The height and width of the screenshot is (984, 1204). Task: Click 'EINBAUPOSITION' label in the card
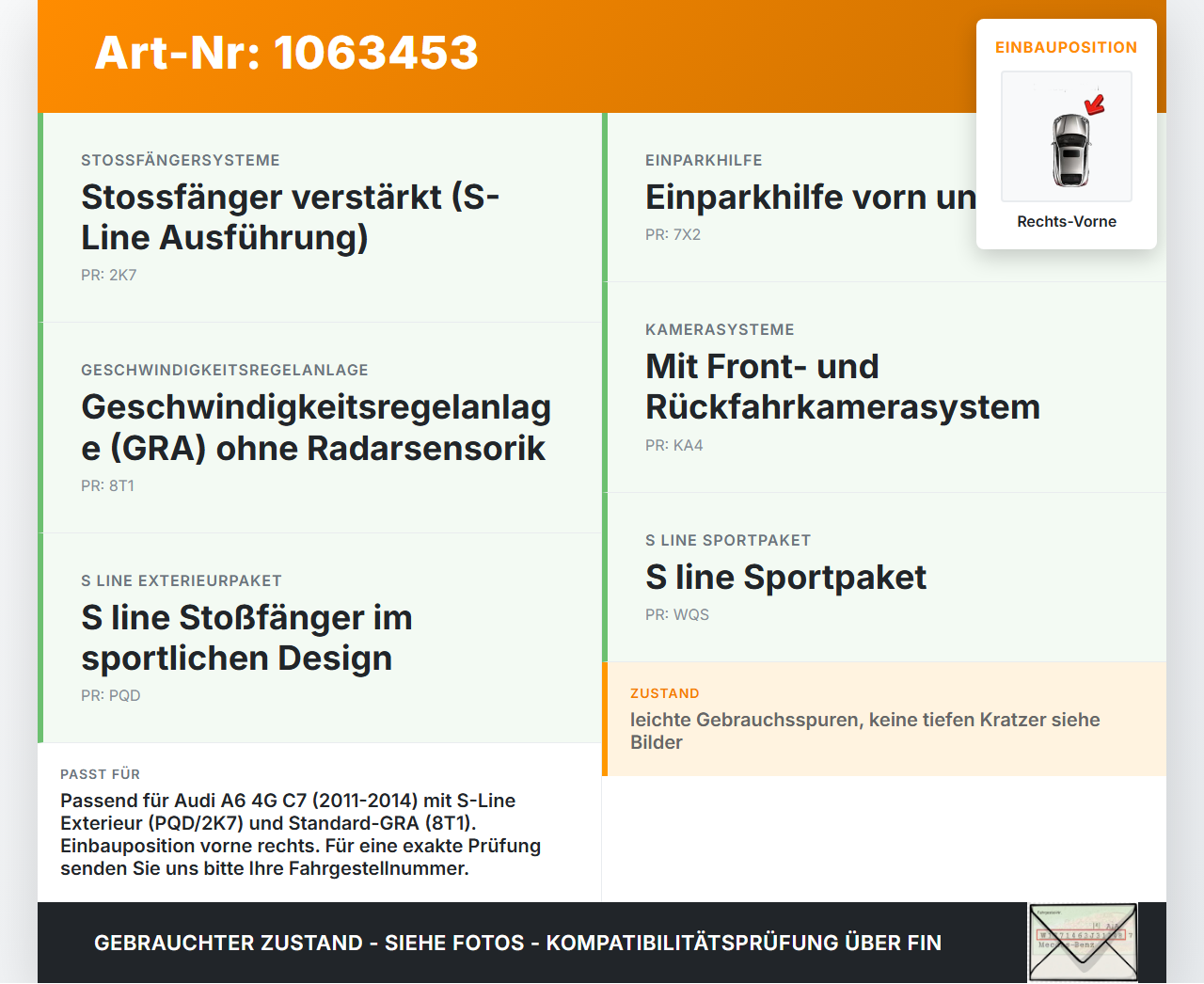coord(1067,47)
